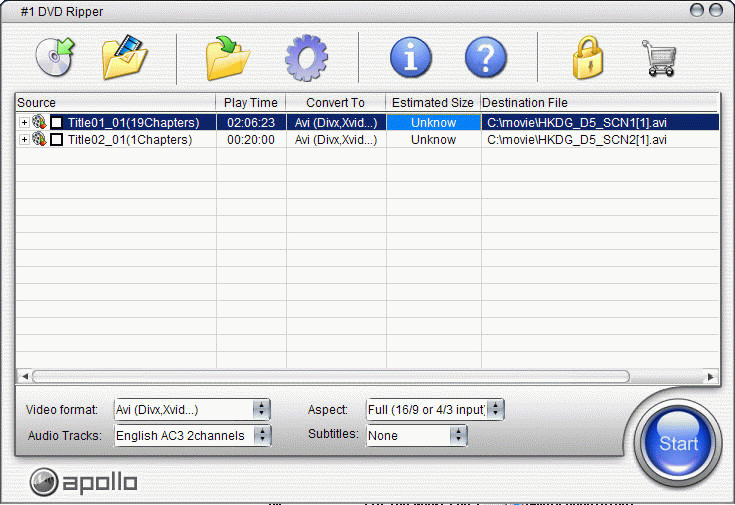Click the apollo logo
Screen dimensions: 735x505
pos(83,482)
